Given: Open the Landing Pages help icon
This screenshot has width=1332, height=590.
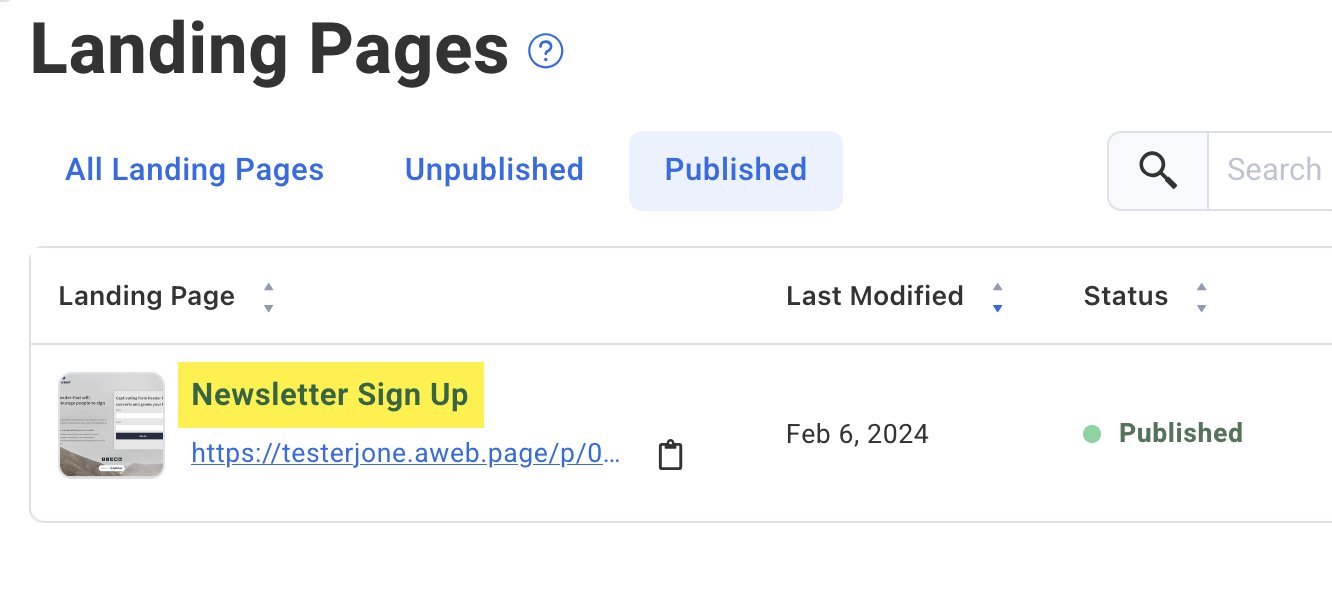Looking at the screenshot, I should (x=545, y=50).
